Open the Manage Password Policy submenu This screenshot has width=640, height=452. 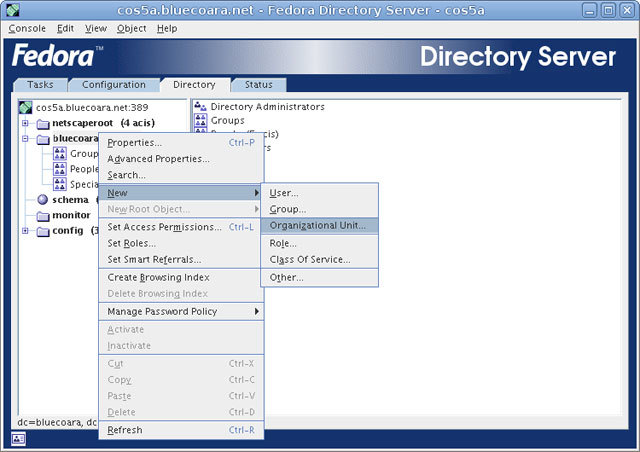181,312
